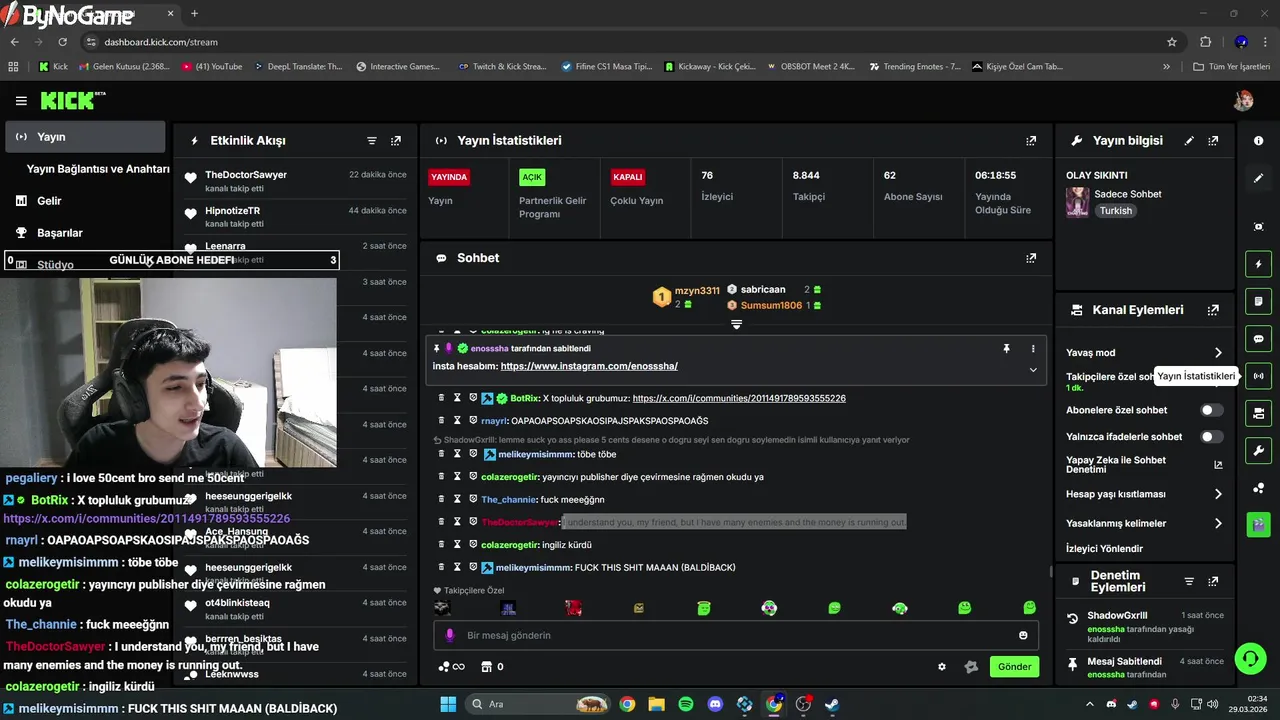The height and width of the screenshot is (720, 1280).
Task: Click the shop icon below the message box
Action: coord(487,667)
